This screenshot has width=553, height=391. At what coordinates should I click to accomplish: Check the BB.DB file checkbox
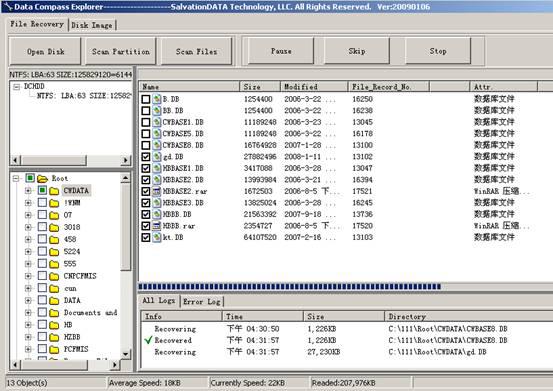coord(146,111)
